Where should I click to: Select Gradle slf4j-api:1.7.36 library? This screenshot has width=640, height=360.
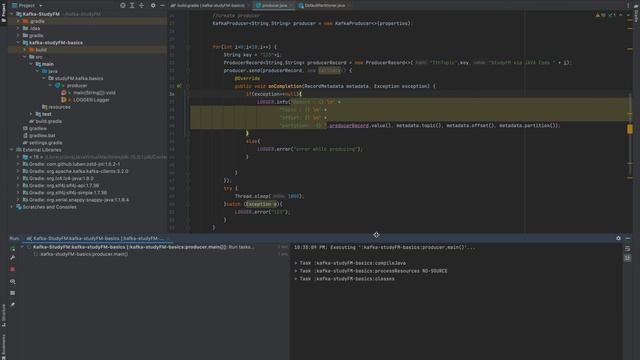coord(61,185)
